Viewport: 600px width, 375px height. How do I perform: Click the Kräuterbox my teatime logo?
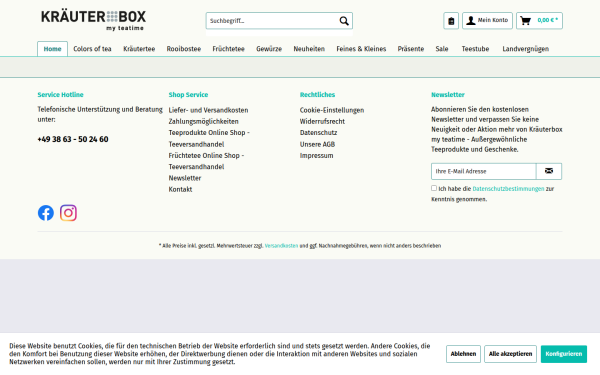point(93,21)
